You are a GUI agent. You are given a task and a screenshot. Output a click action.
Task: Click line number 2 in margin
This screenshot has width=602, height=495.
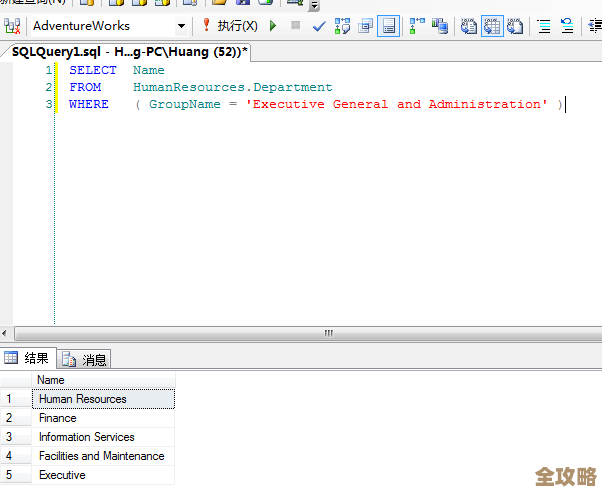[x=49, y=87]
